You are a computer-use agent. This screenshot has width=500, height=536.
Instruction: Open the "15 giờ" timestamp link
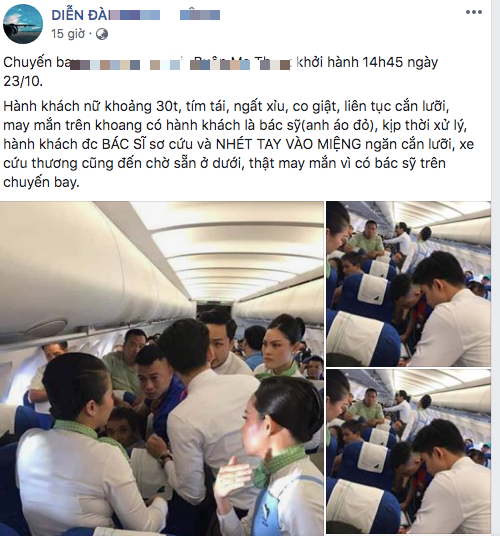pos(68,34)
